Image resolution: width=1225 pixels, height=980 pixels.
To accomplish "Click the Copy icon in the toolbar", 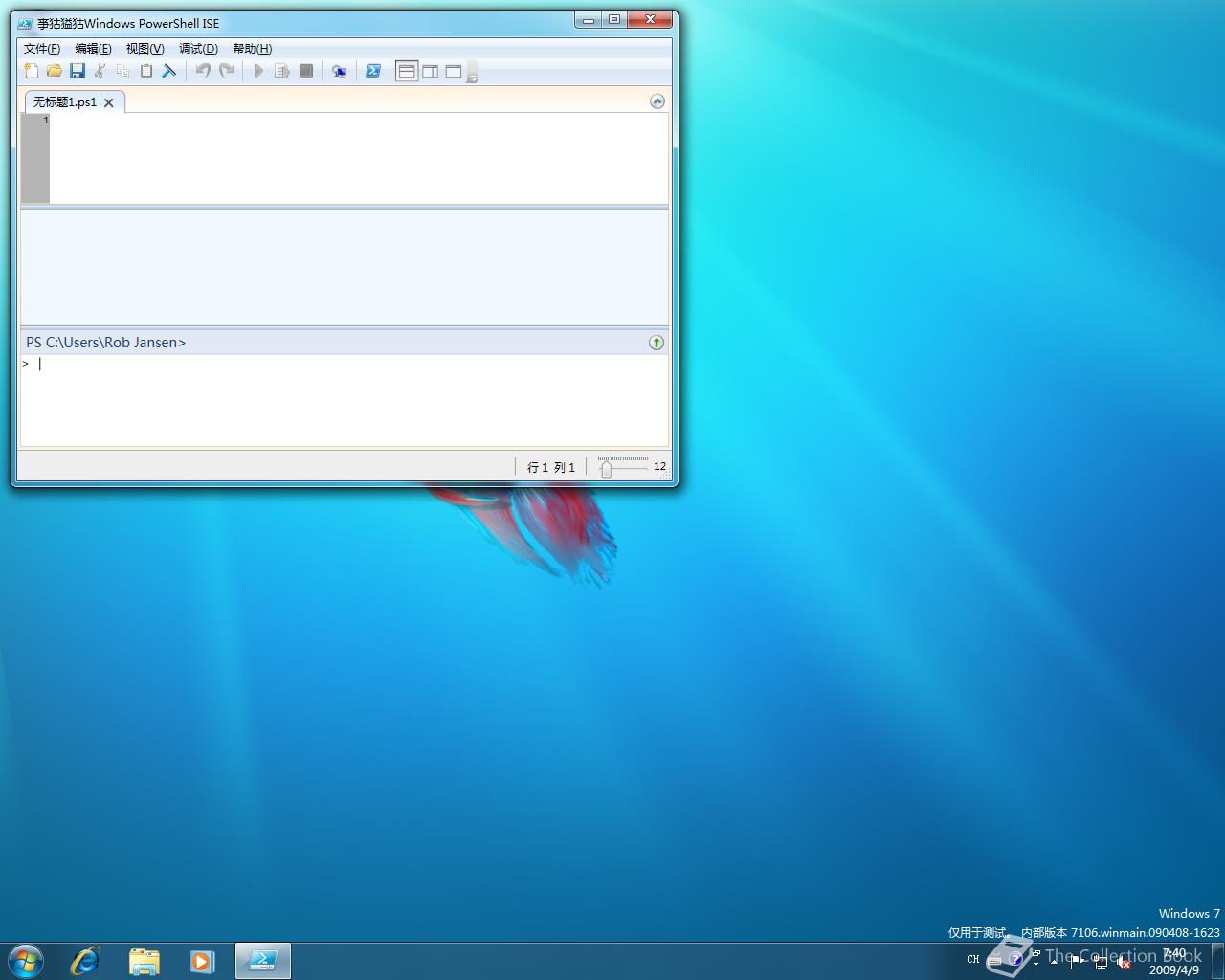I will pyautogui.click(x=123, y=71).
